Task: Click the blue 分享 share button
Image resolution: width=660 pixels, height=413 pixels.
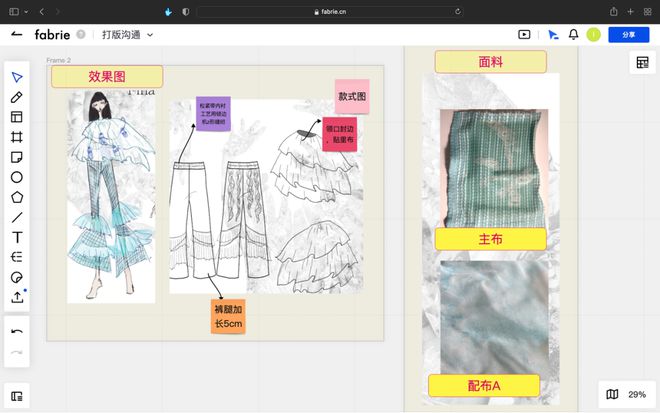Action: pyautogui.click(x=628, y=35)
